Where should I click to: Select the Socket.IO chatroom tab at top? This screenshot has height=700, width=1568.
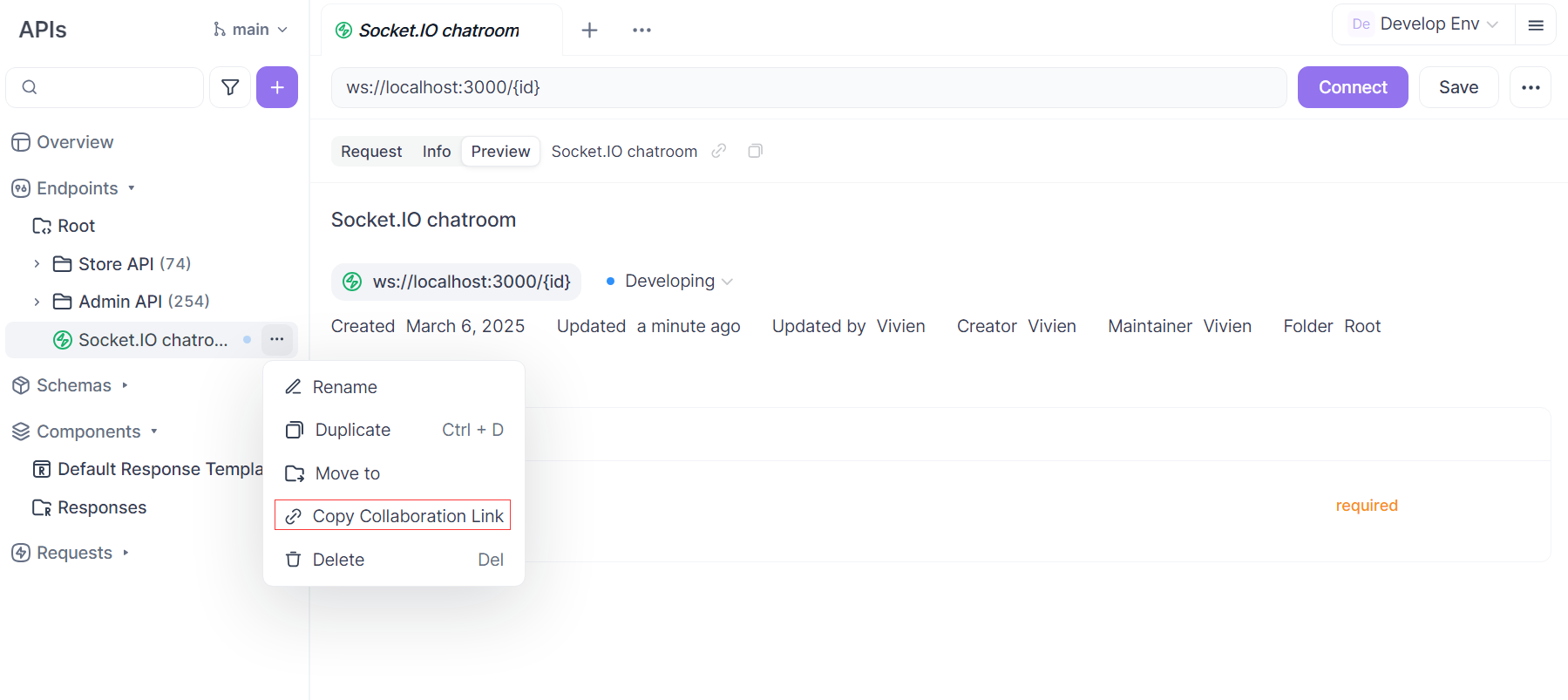click(441, 31)
